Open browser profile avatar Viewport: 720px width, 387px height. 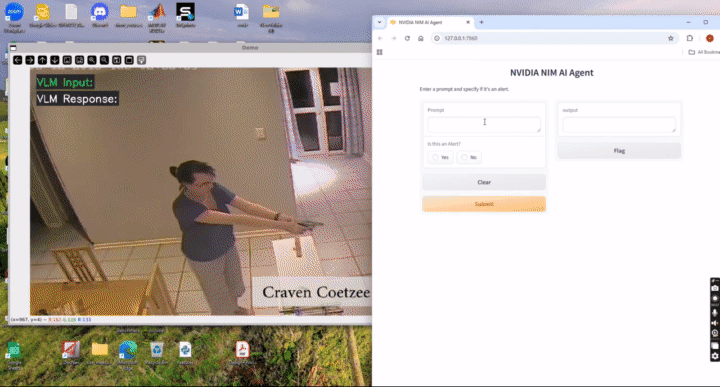[709, 38]
